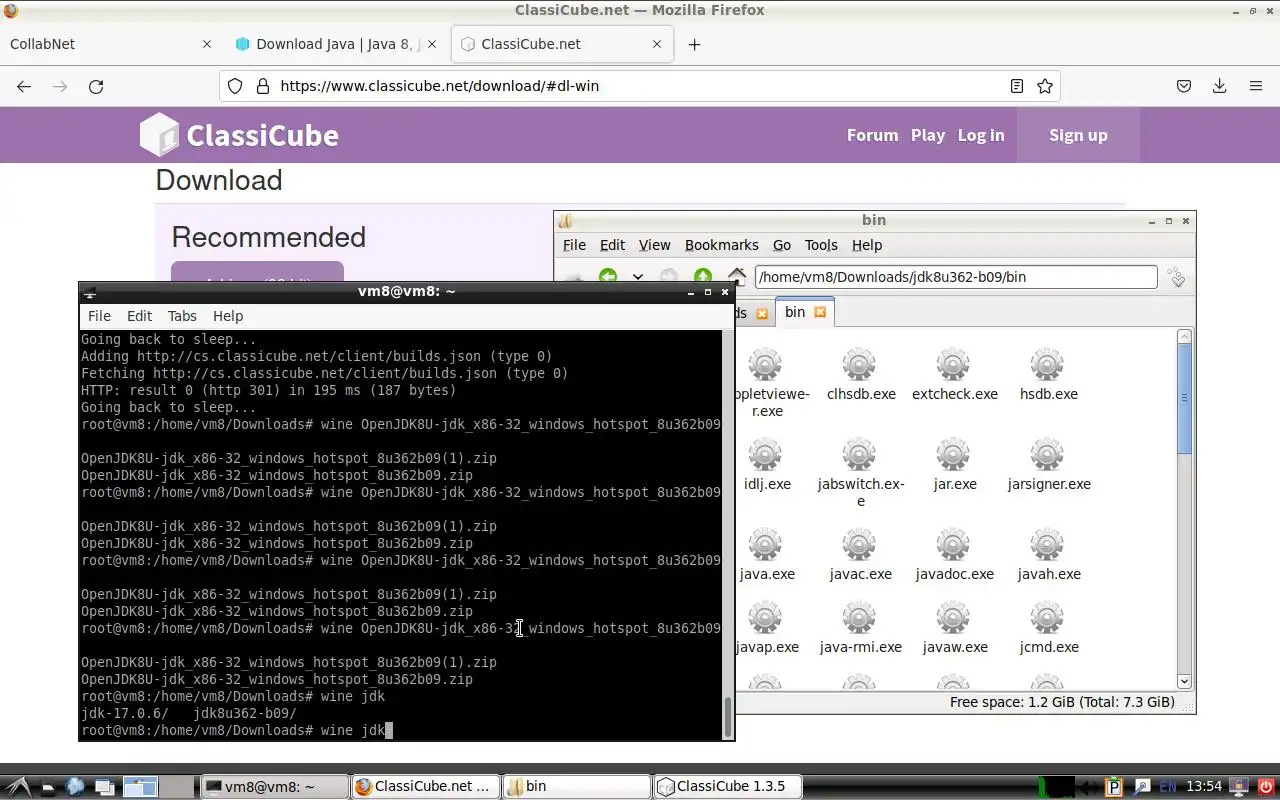Switch to ClassiCube 1.3.5 taskbar window
This screenshot has width=1280, height=800.
pos(728,786)
